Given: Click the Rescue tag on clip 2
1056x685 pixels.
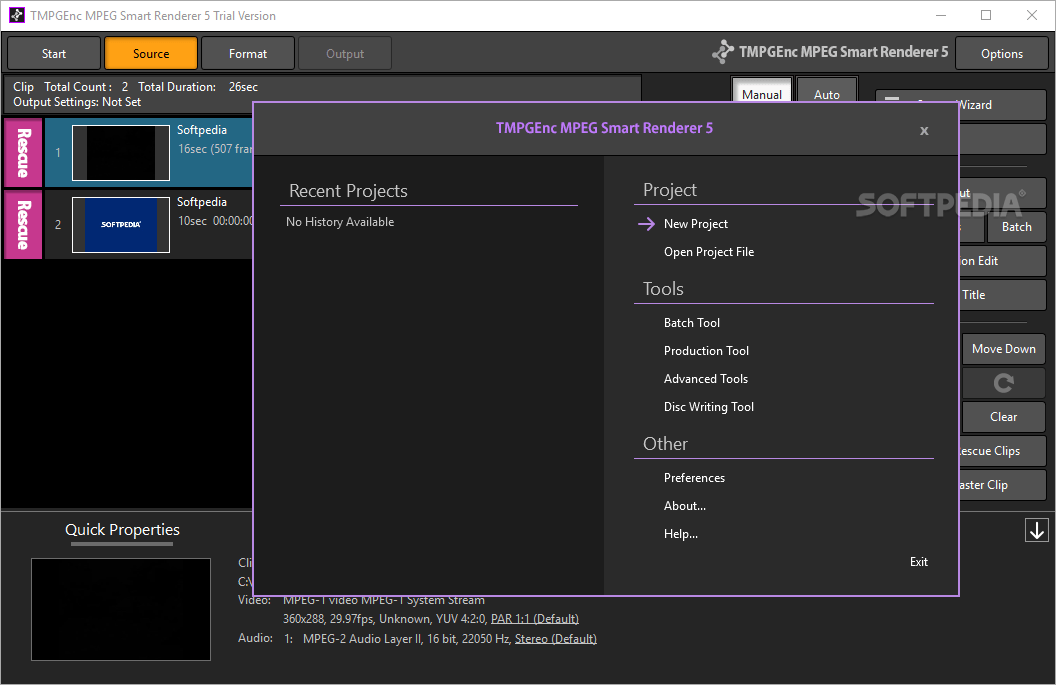Looking at the screenshot, I should [23, 224].
